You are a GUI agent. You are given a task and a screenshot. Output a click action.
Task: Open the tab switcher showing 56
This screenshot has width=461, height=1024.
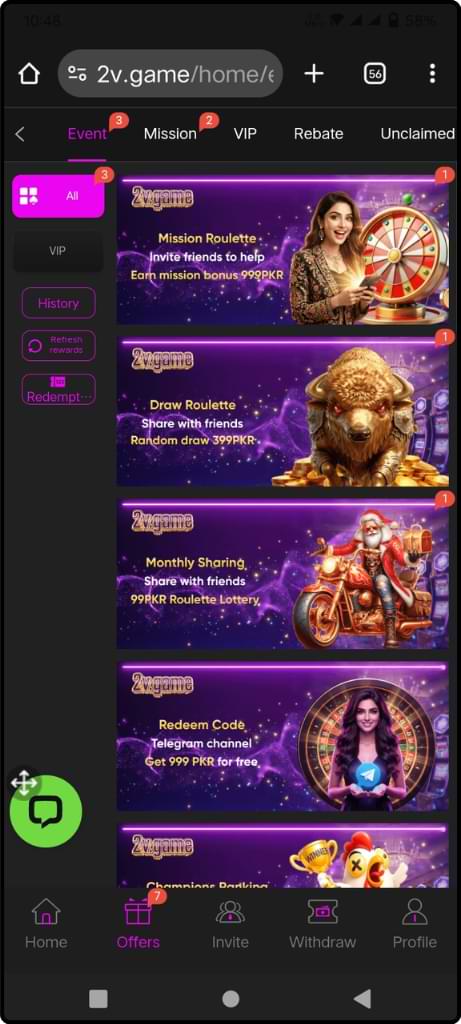pyautogui.click(x=375, y=74)
